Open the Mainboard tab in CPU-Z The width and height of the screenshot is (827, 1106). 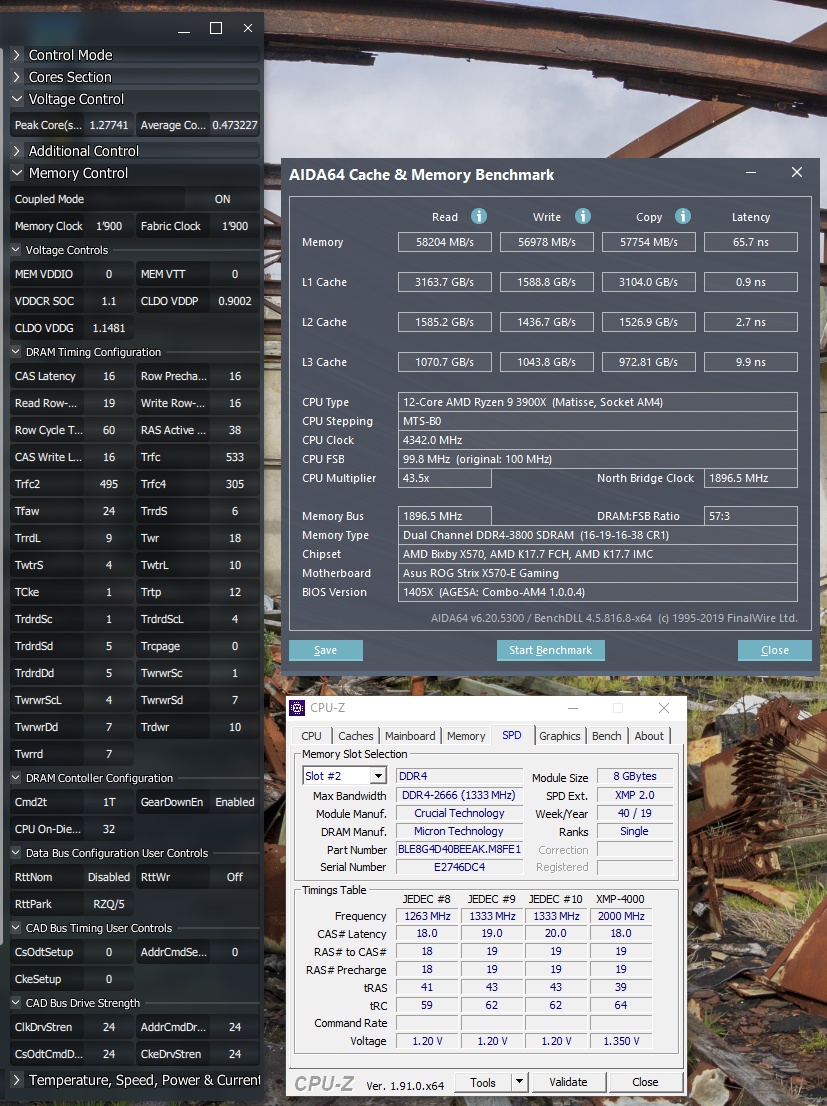[x=410, y=736]
